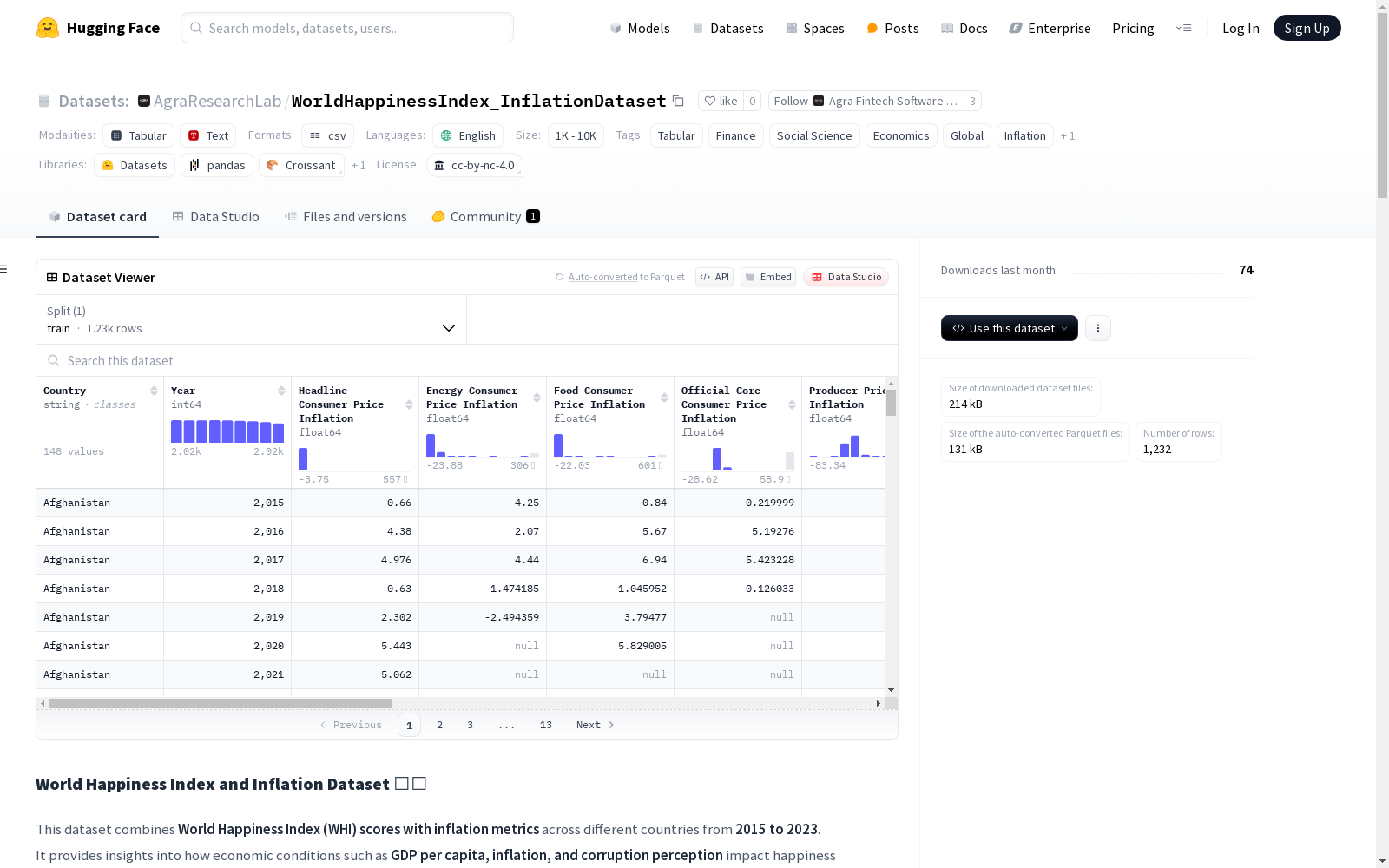This screenshot has height=868, width=1389.
Task: Jump to page 13 of the table
Action: [546, 725]
